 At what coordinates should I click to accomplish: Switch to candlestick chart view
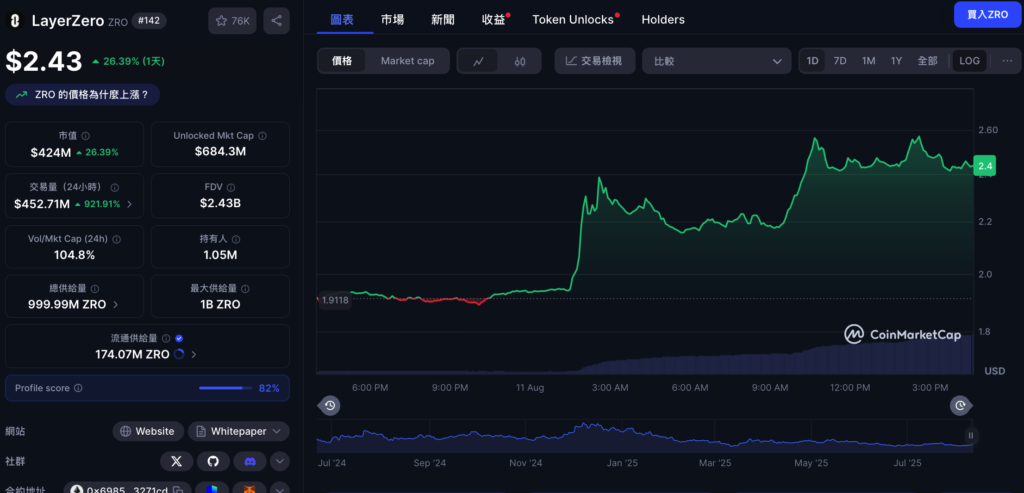point(520,61)
